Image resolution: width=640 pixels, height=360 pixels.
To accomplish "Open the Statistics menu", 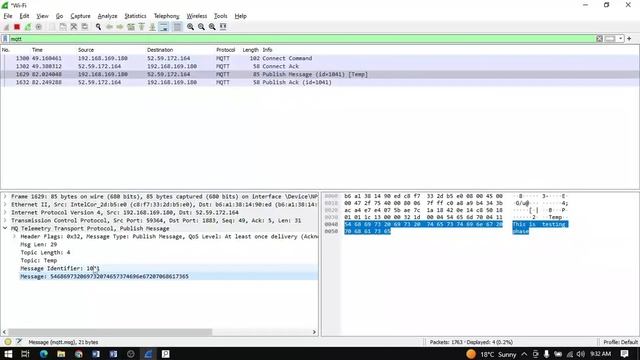I will [135, 16].
